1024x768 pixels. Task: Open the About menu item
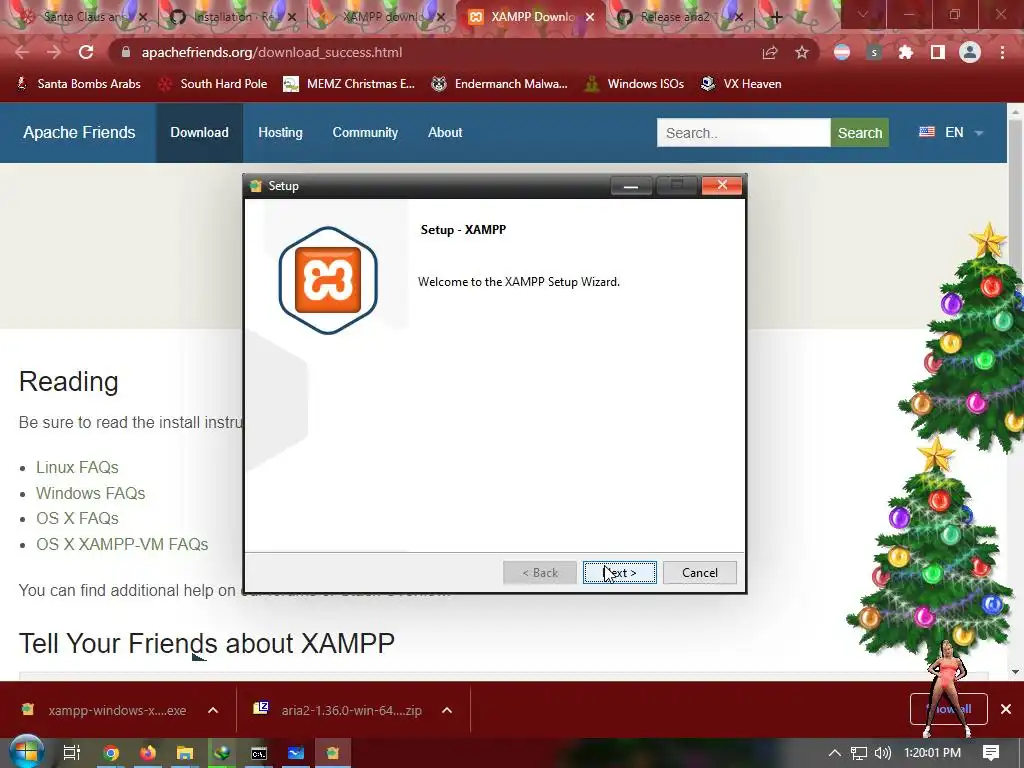tap(445, 133)
